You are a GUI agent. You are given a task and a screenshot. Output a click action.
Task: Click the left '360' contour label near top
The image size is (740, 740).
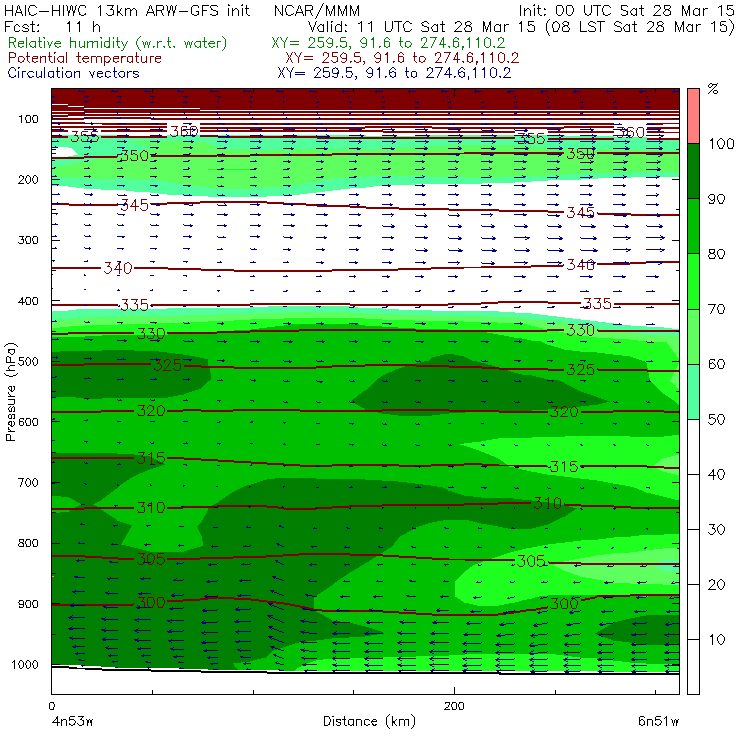[184, 131]
